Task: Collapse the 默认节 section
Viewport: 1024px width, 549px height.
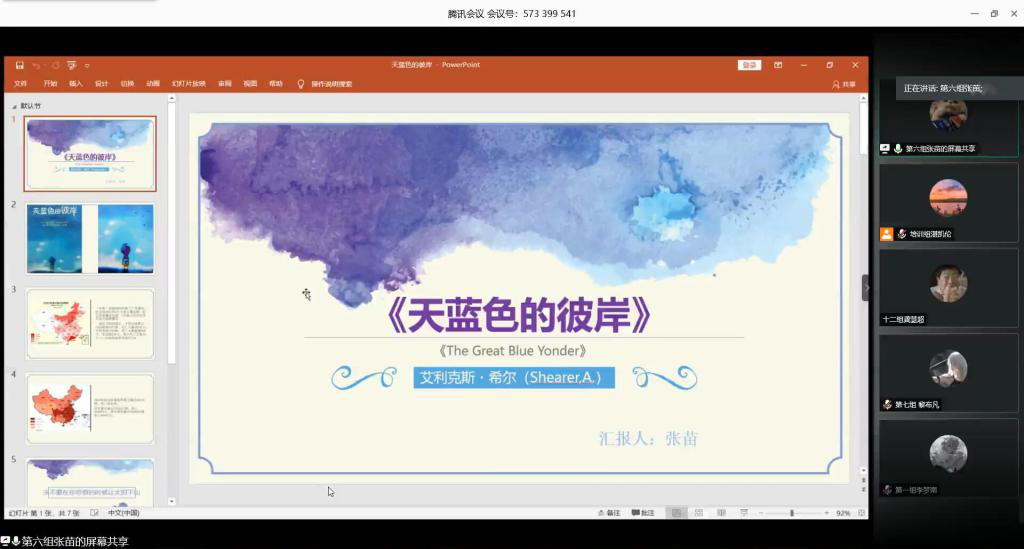Action: pos(14,105)
